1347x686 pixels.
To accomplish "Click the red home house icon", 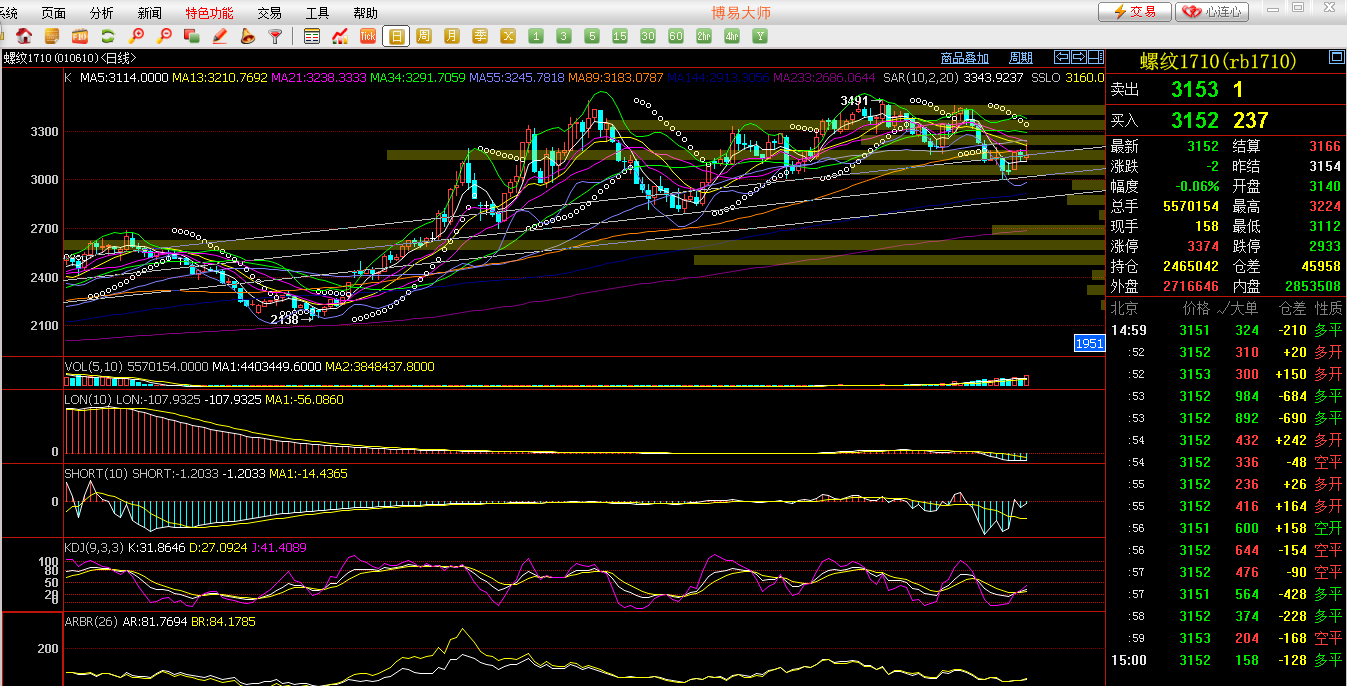I will 24,36.
